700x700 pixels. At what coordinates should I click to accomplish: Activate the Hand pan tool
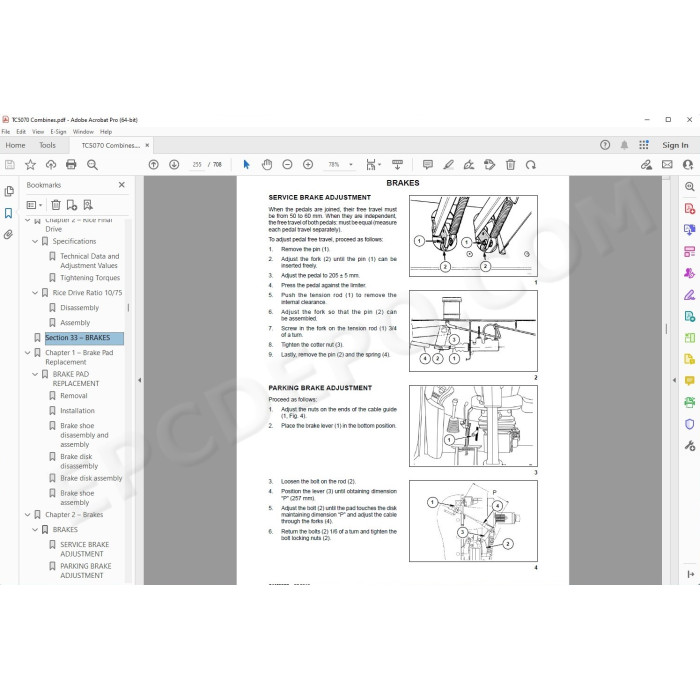coord(267,165)
